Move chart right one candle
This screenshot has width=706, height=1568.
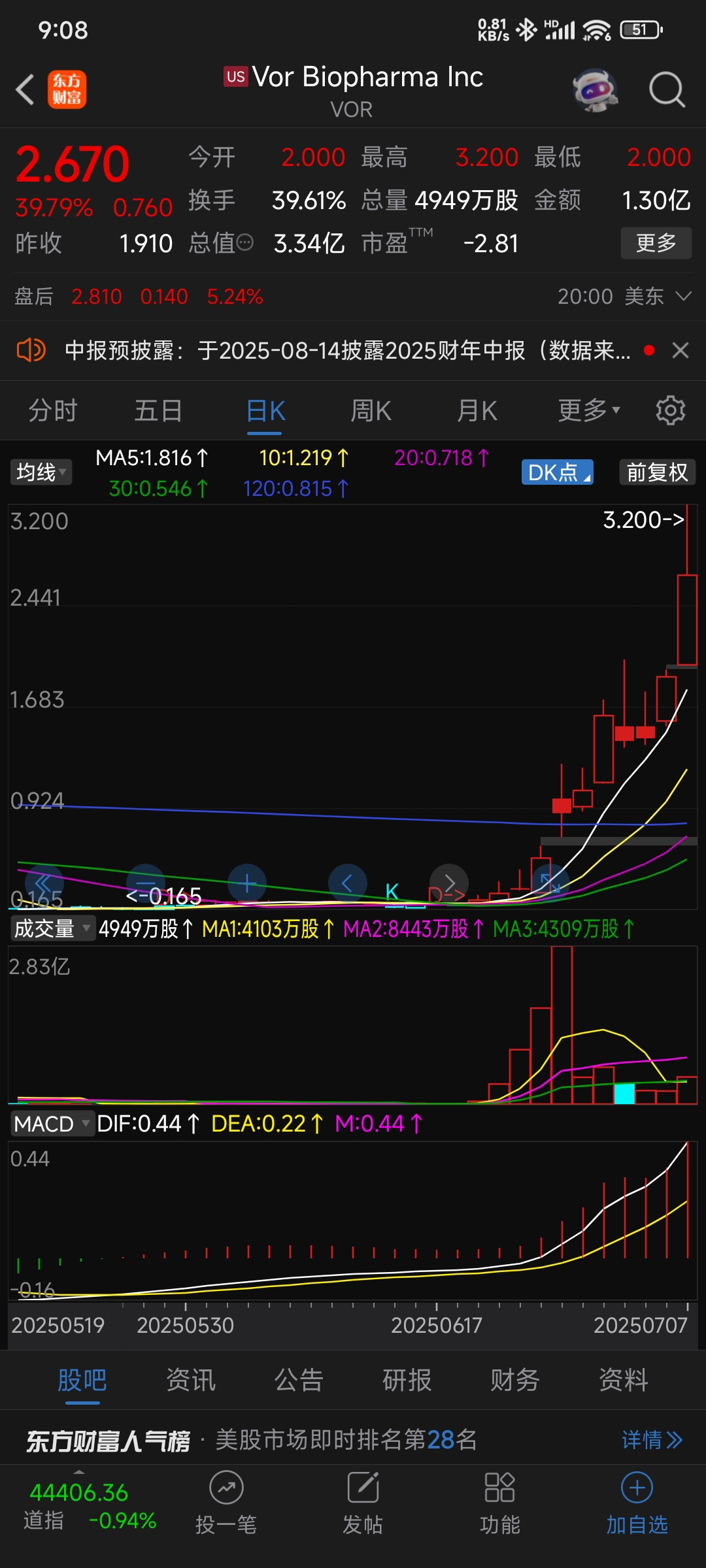tap(449, 883)
